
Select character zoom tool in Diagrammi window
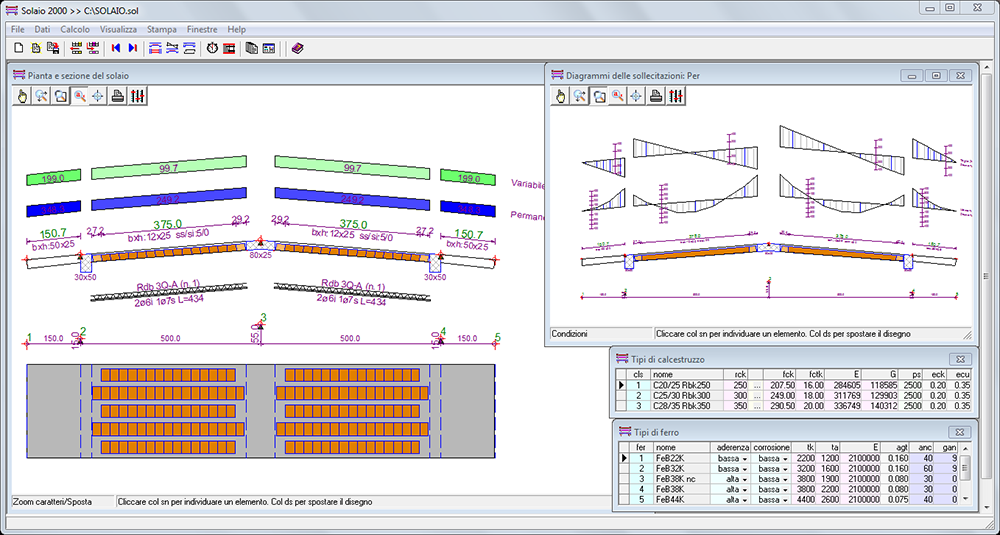pyautogui.click(x=617, y=96)
